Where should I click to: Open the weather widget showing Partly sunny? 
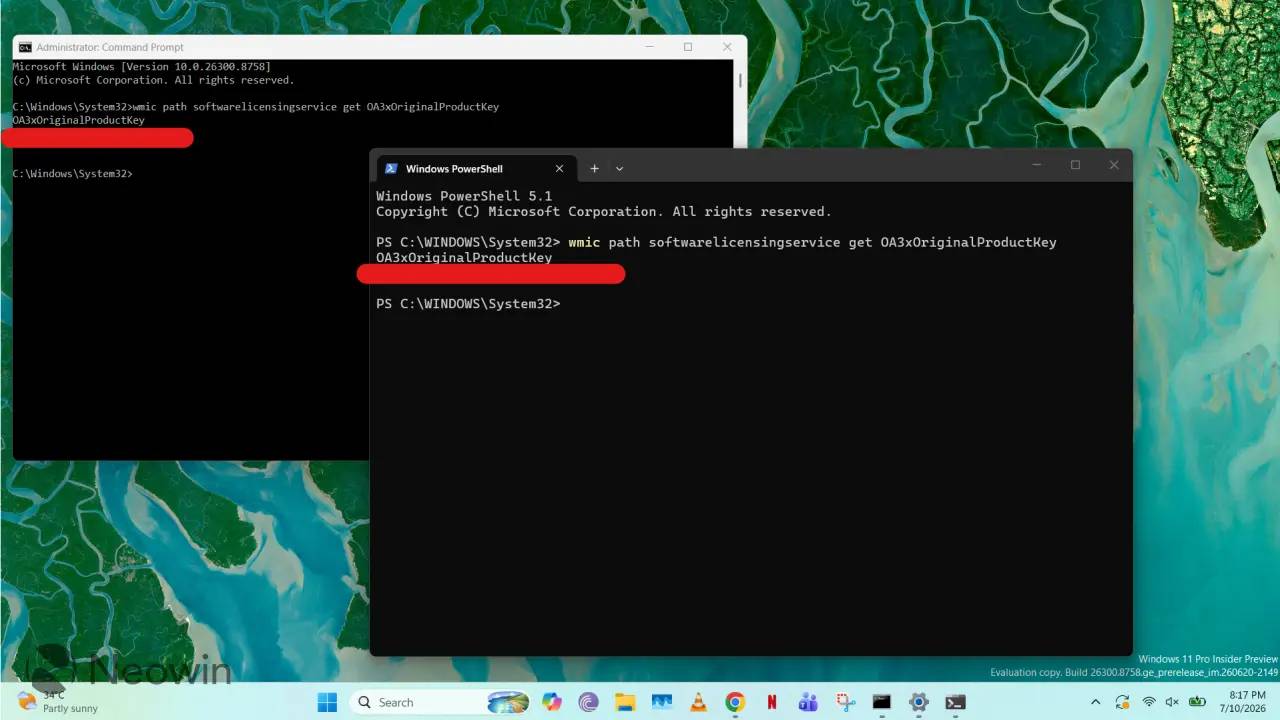click(58, 702)
